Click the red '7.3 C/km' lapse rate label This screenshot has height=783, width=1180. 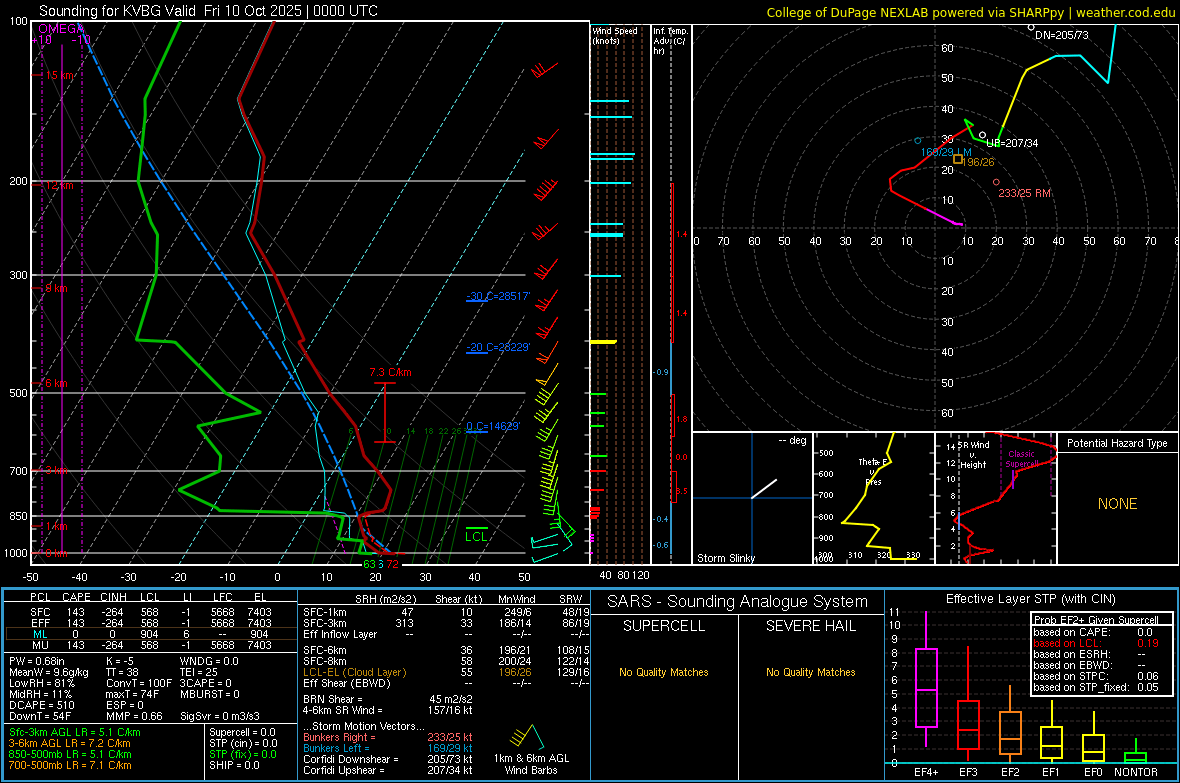click(x=391, y=373)
